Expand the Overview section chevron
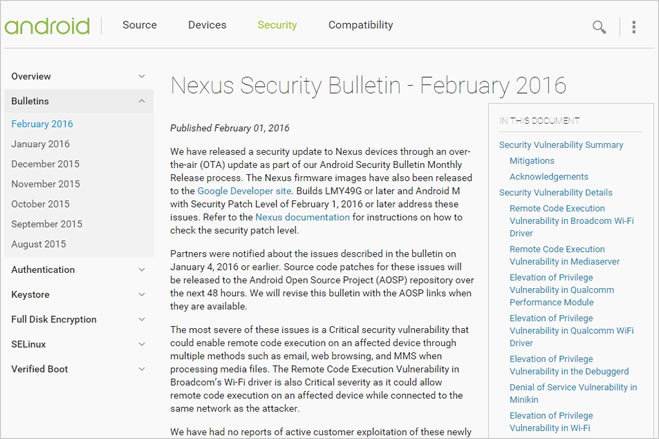659x439 pixels. (x=142, y=76)
